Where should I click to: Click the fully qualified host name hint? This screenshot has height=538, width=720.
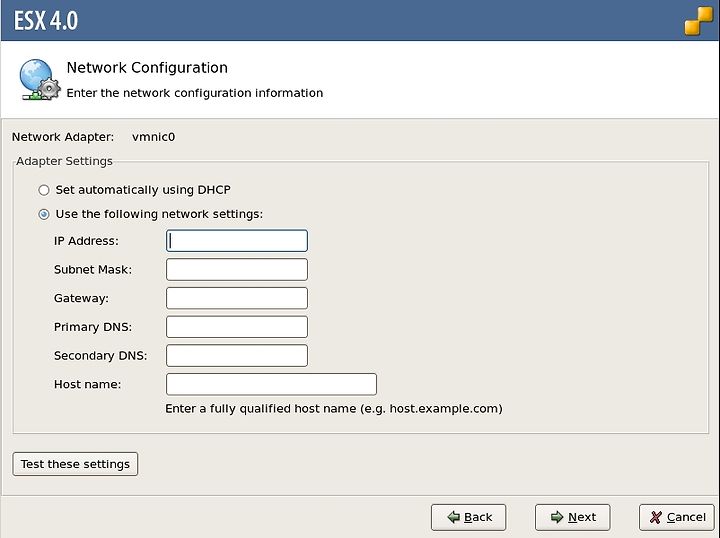pyautogui.click(x=334, y=409)
